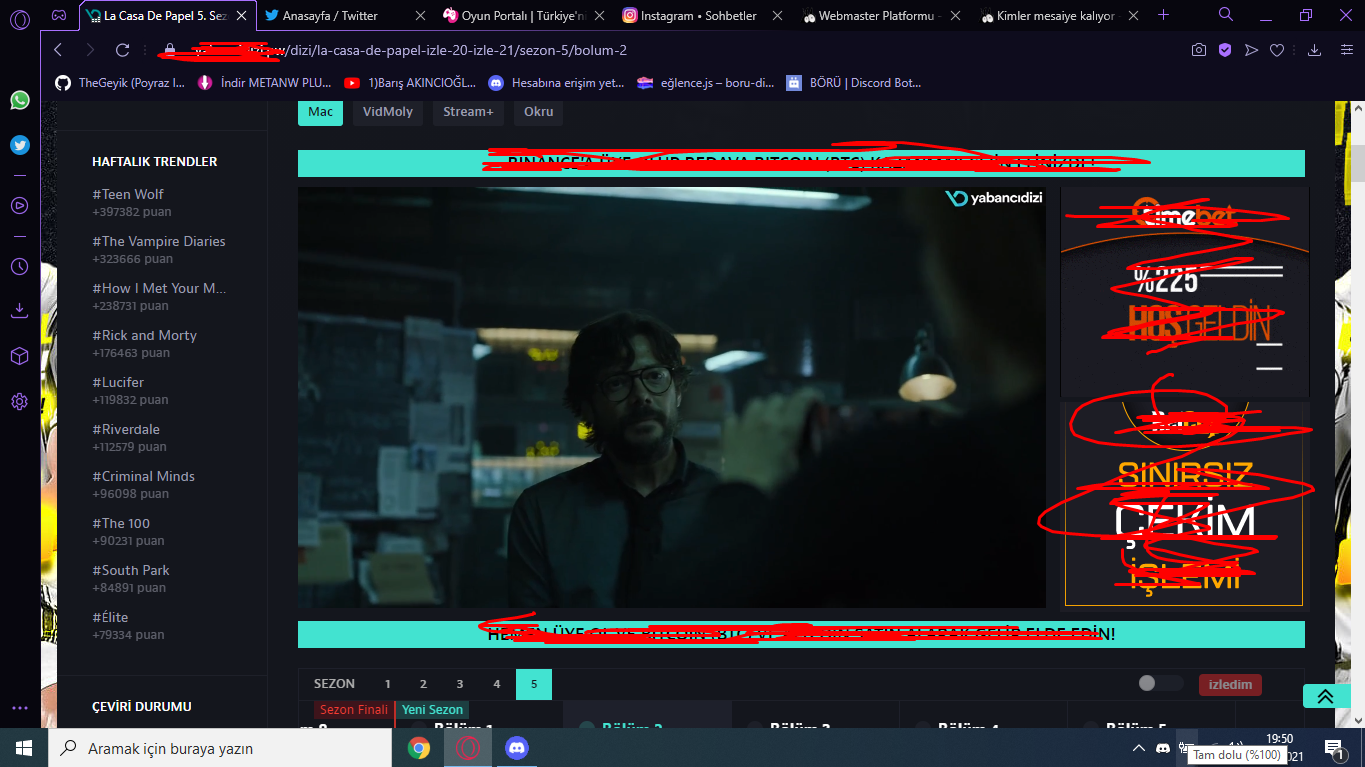Bookmark page with the heart icon
Viewport: 1365px width, 767px height.
click(x=1277, y=50)
